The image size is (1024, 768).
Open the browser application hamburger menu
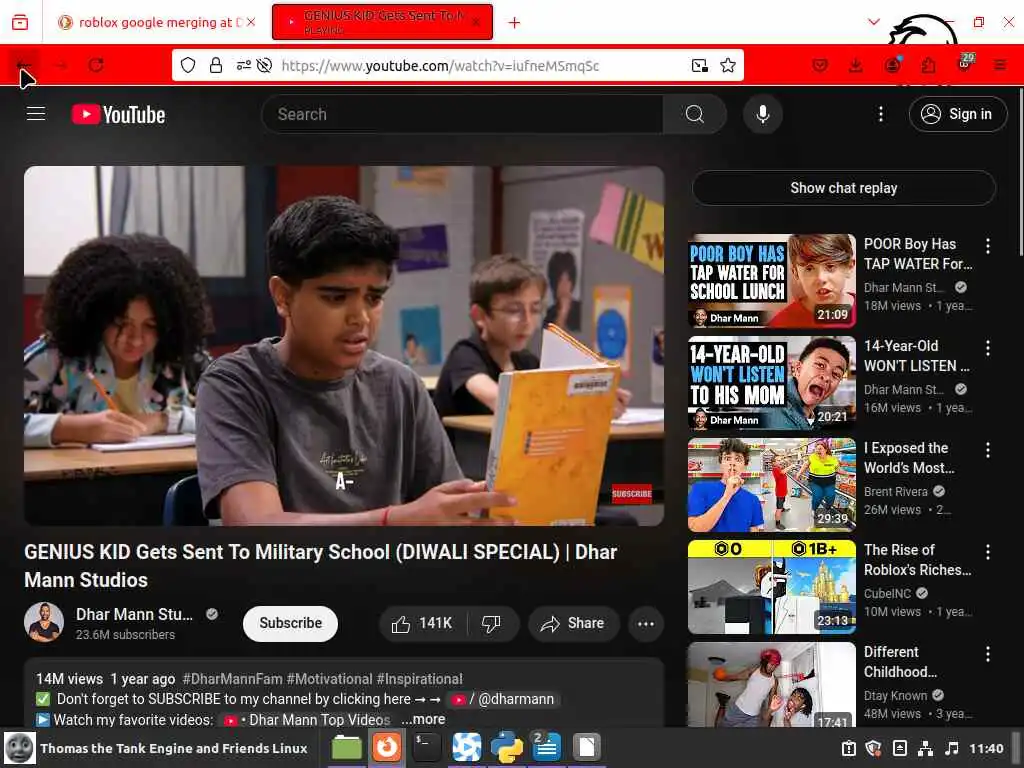[1000, 65]
